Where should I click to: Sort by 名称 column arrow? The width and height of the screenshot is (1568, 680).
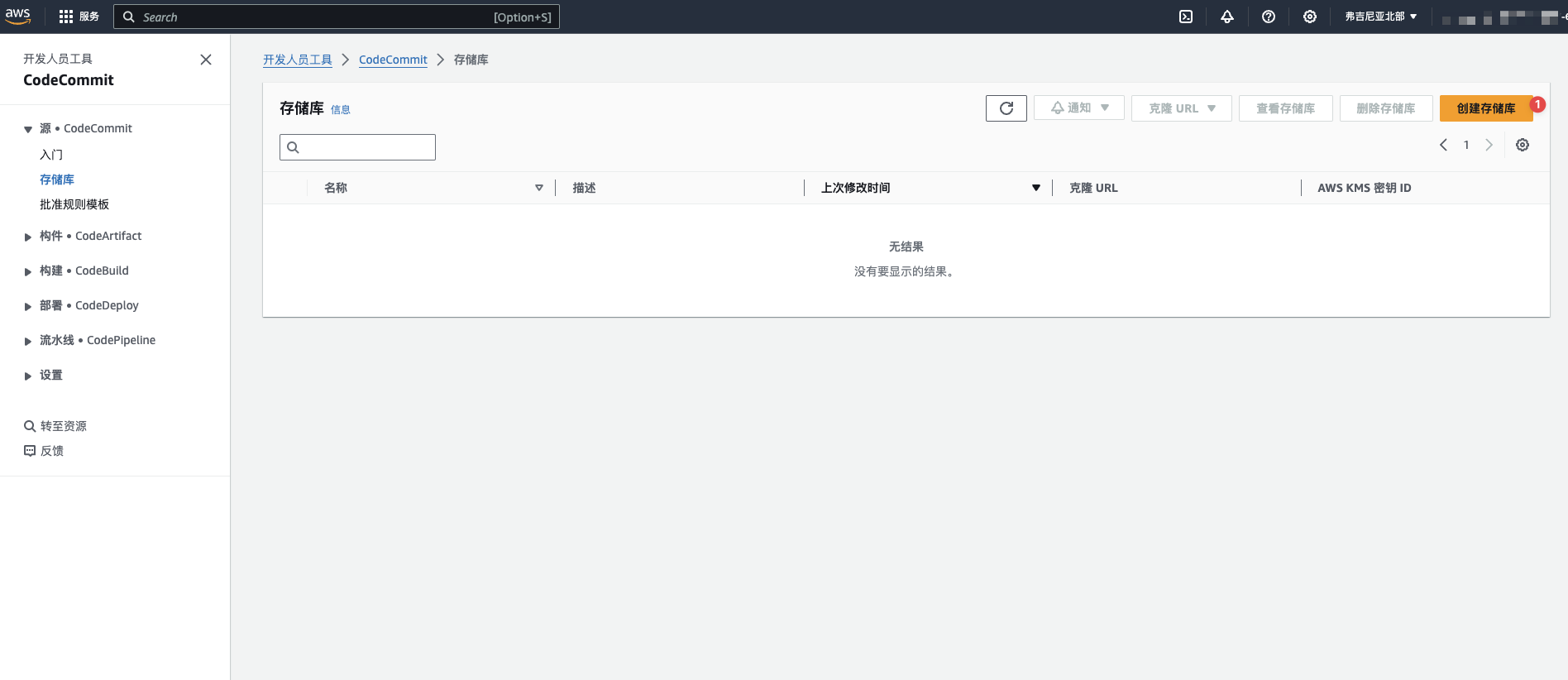pos(539,188)
